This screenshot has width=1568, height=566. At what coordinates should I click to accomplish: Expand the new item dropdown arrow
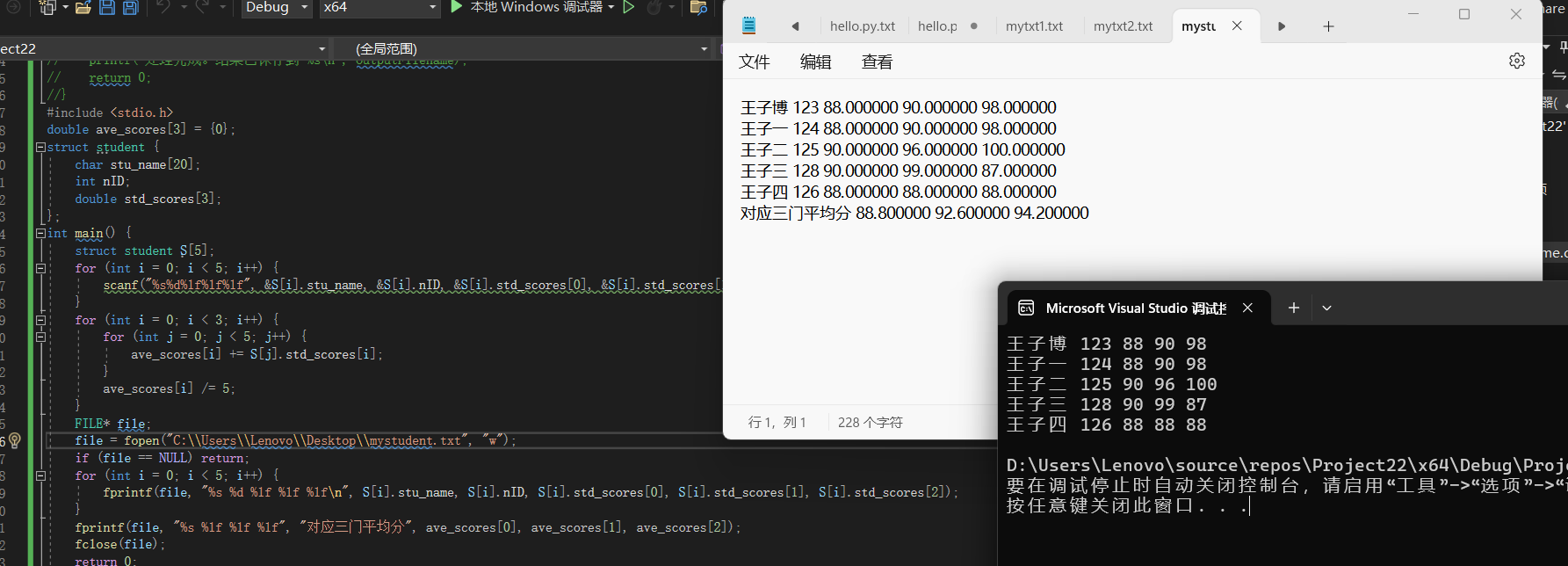tap(65, 7)
